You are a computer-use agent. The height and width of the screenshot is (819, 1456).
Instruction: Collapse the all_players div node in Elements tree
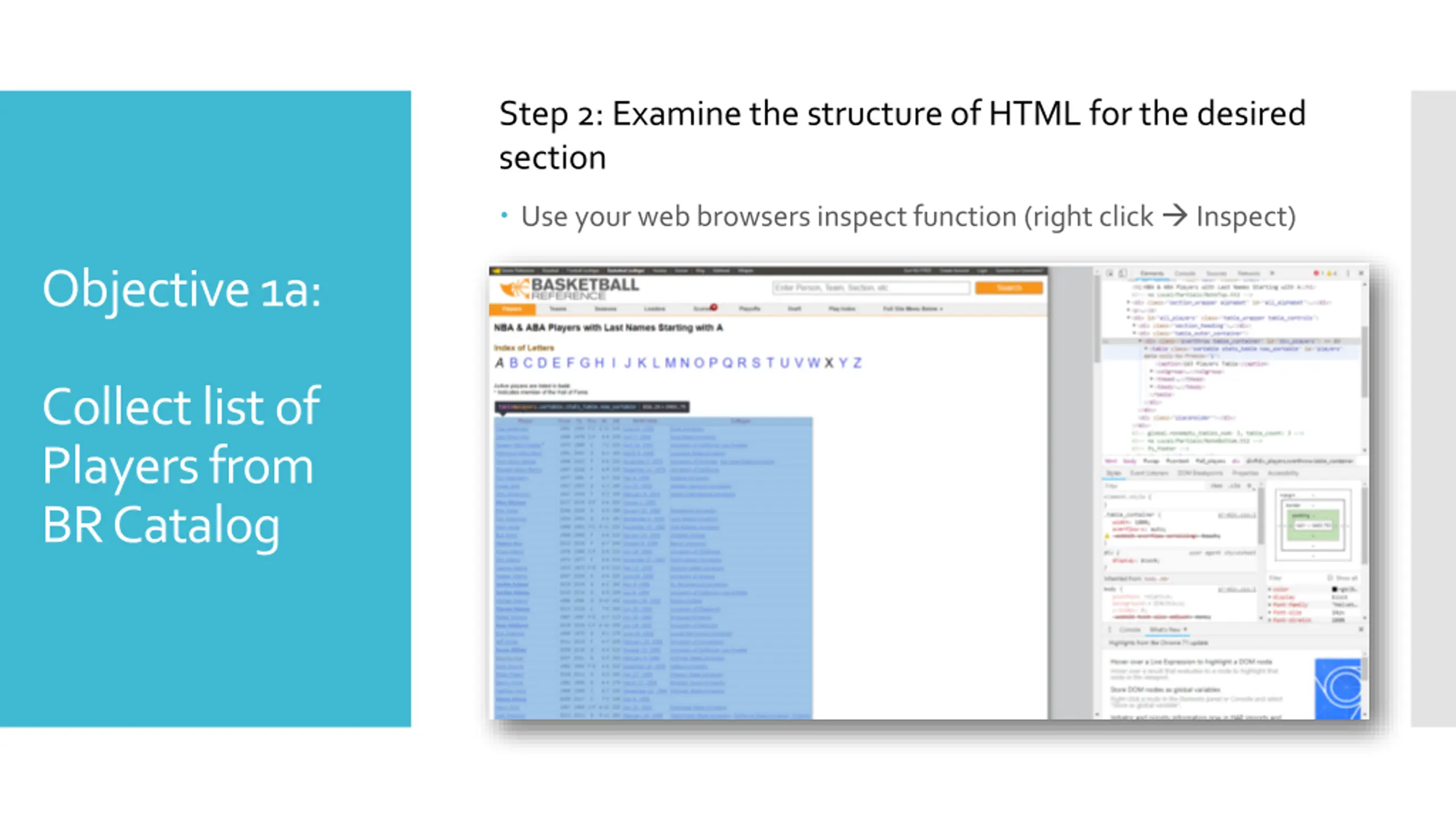pos(1128,317)
